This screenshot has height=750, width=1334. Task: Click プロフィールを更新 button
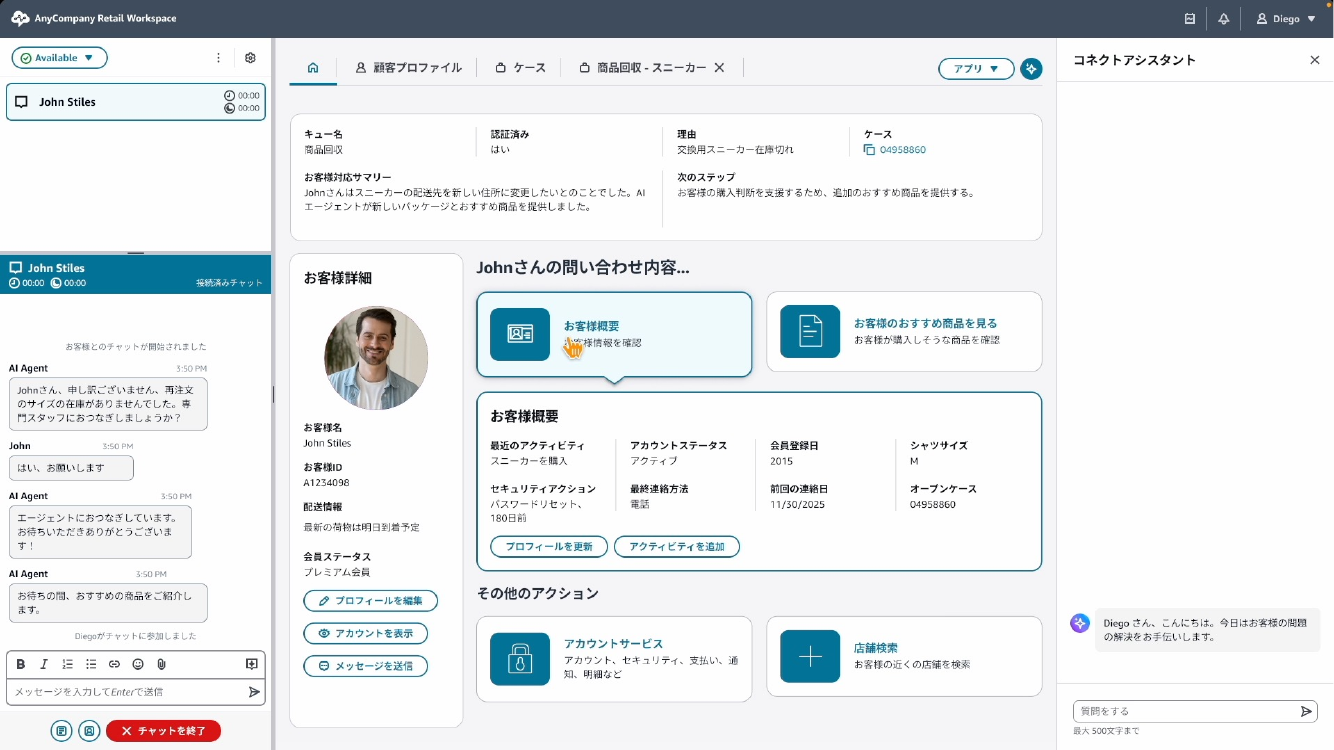pos(549,547)
